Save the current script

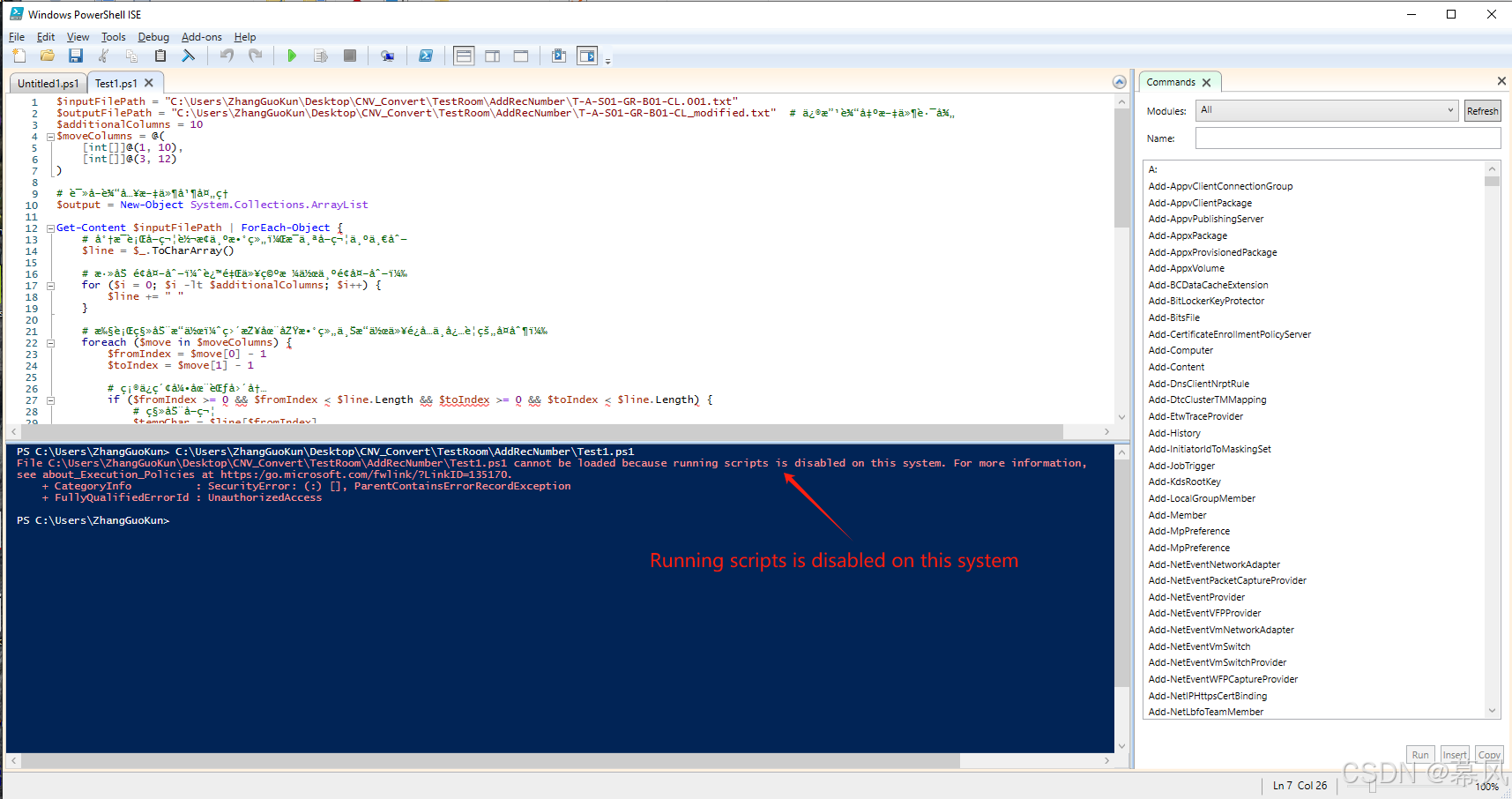pos(76,56)
